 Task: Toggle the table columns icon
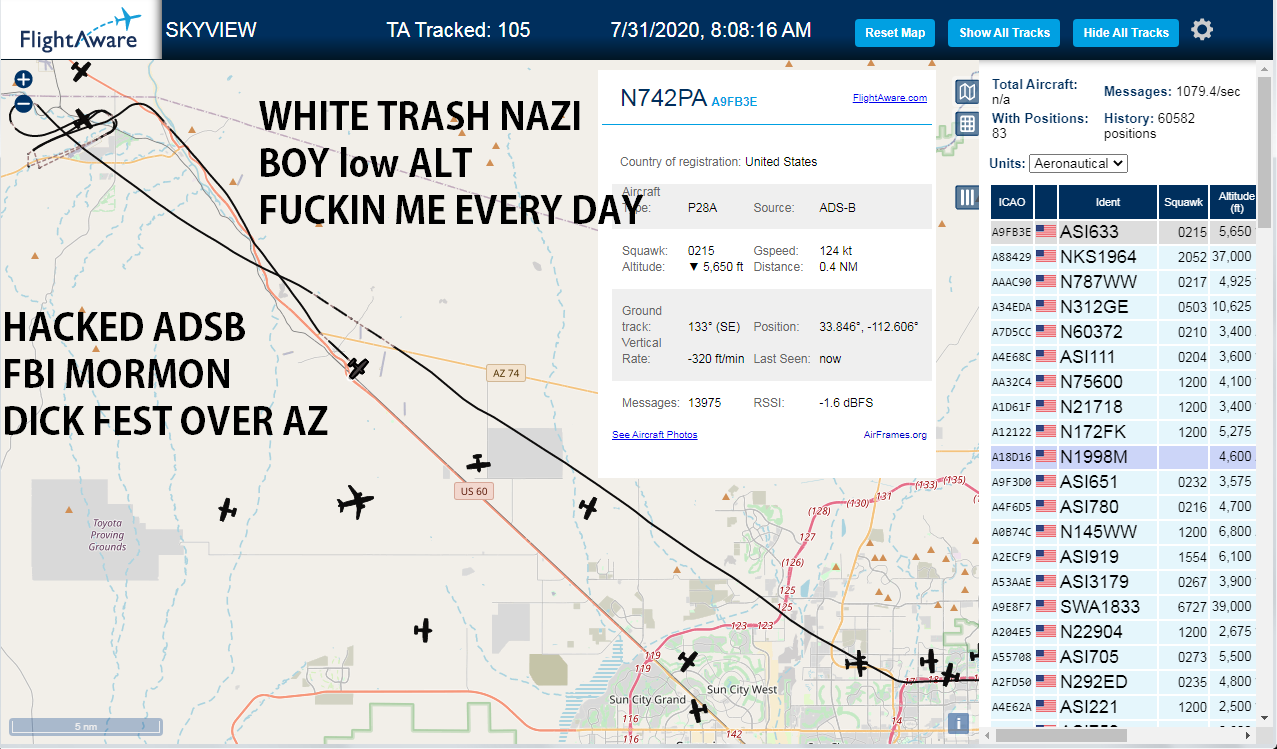(x=967, y=197)
